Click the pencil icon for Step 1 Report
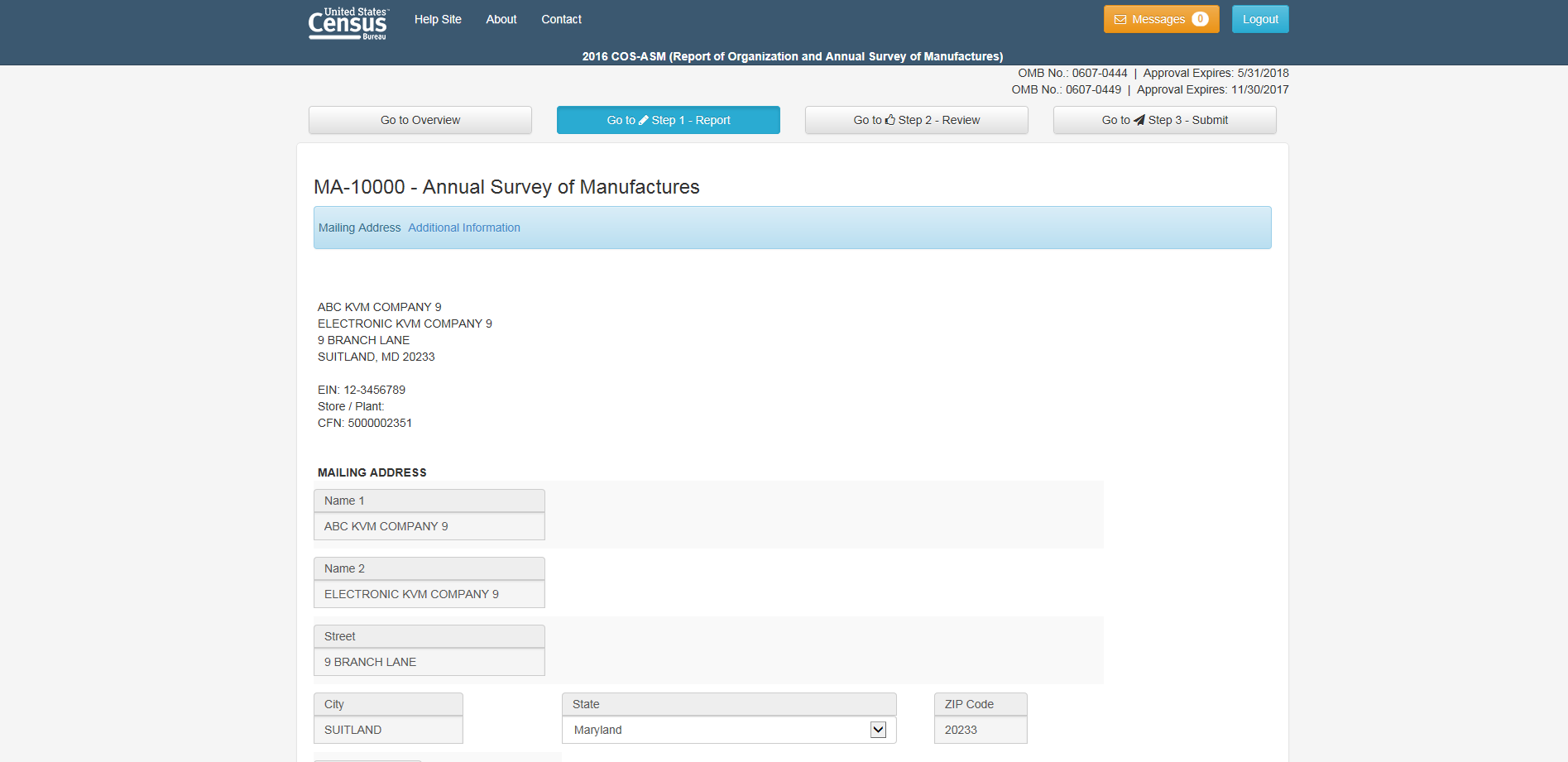The image size is (1568, 762). coord(644,120)
